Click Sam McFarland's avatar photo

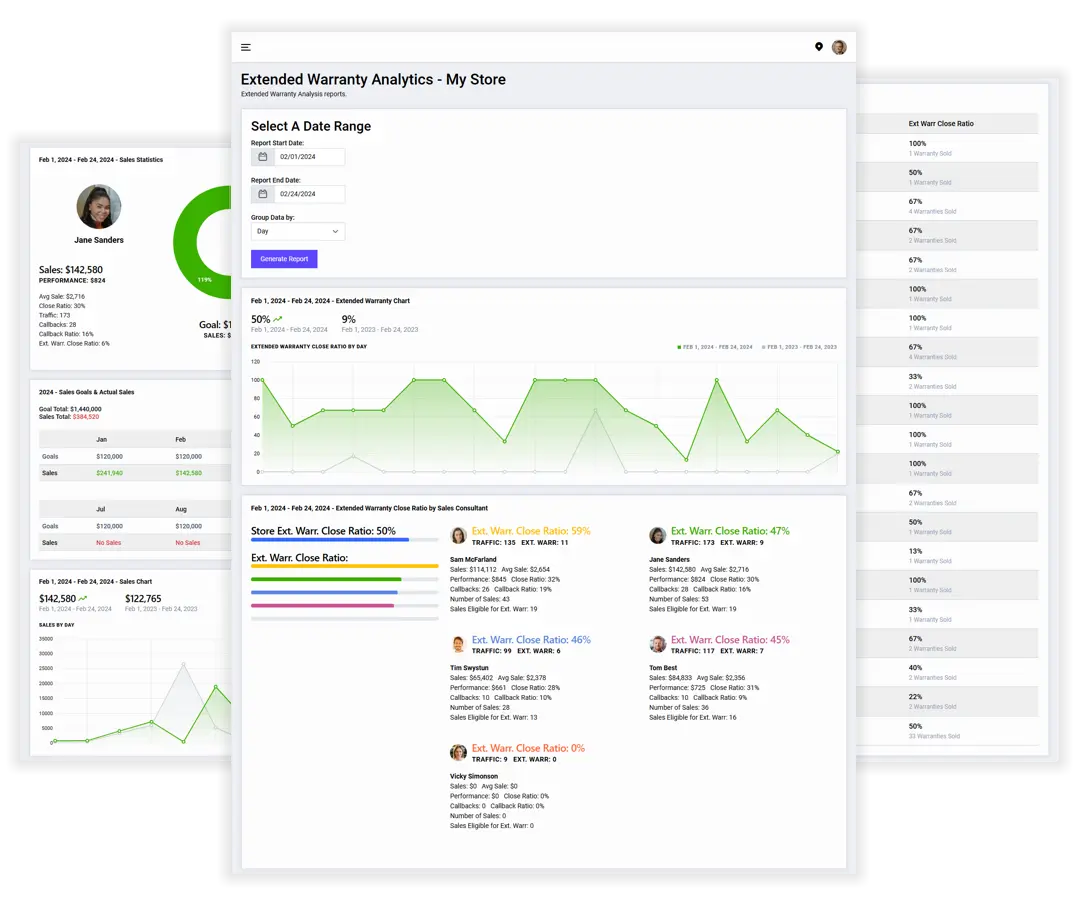pos(459,536)
